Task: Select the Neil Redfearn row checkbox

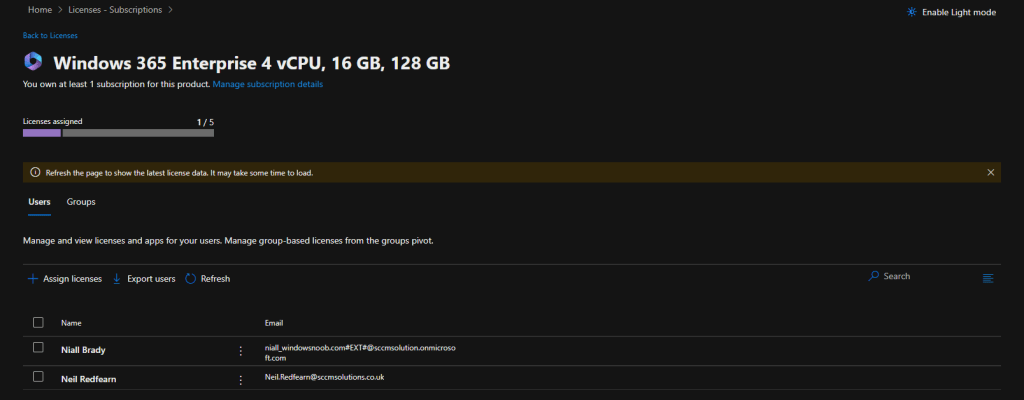Action: pyautogui.click(x=38, y=377)
